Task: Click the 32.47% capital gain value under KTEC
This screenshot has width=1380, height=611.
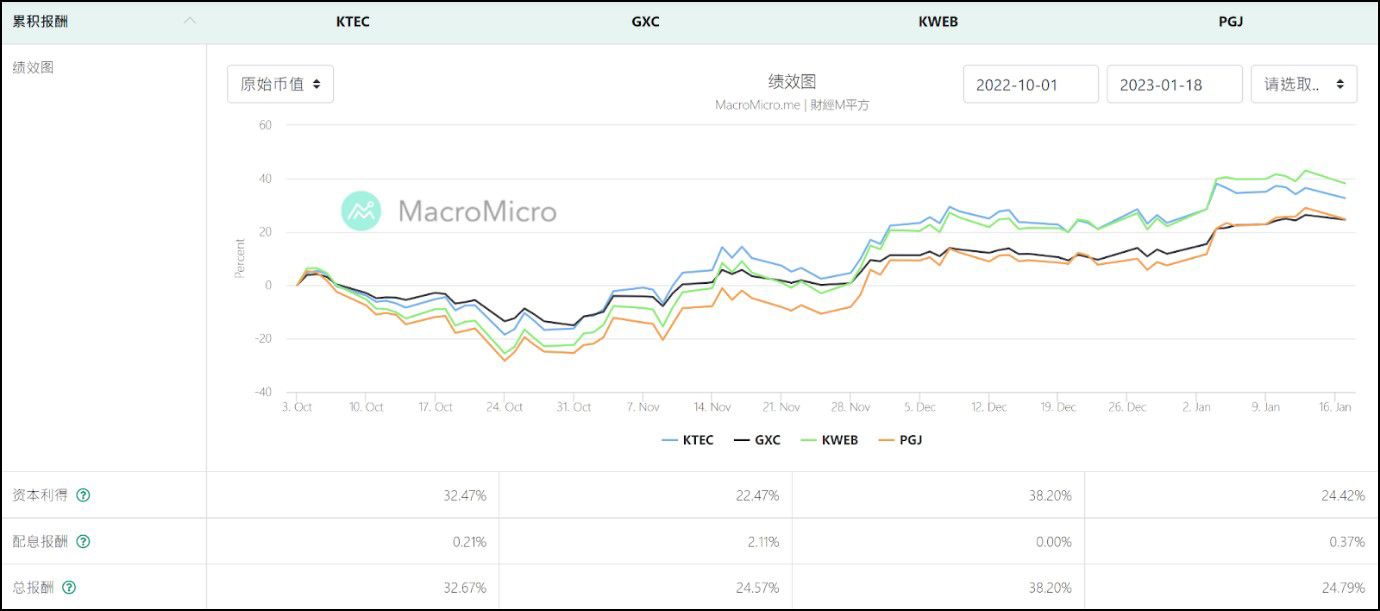Action: click(x=464, y=494)
